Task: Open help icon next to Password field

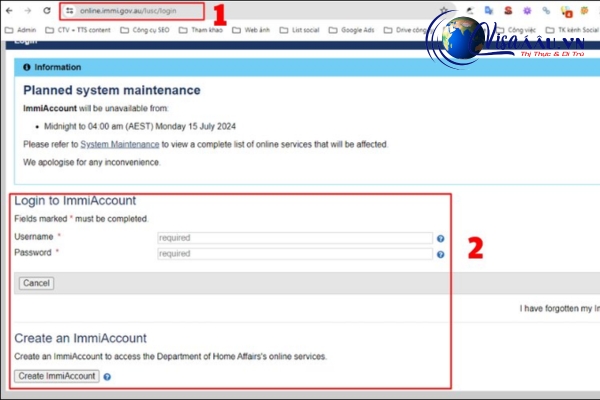Action: click(440, 255)
